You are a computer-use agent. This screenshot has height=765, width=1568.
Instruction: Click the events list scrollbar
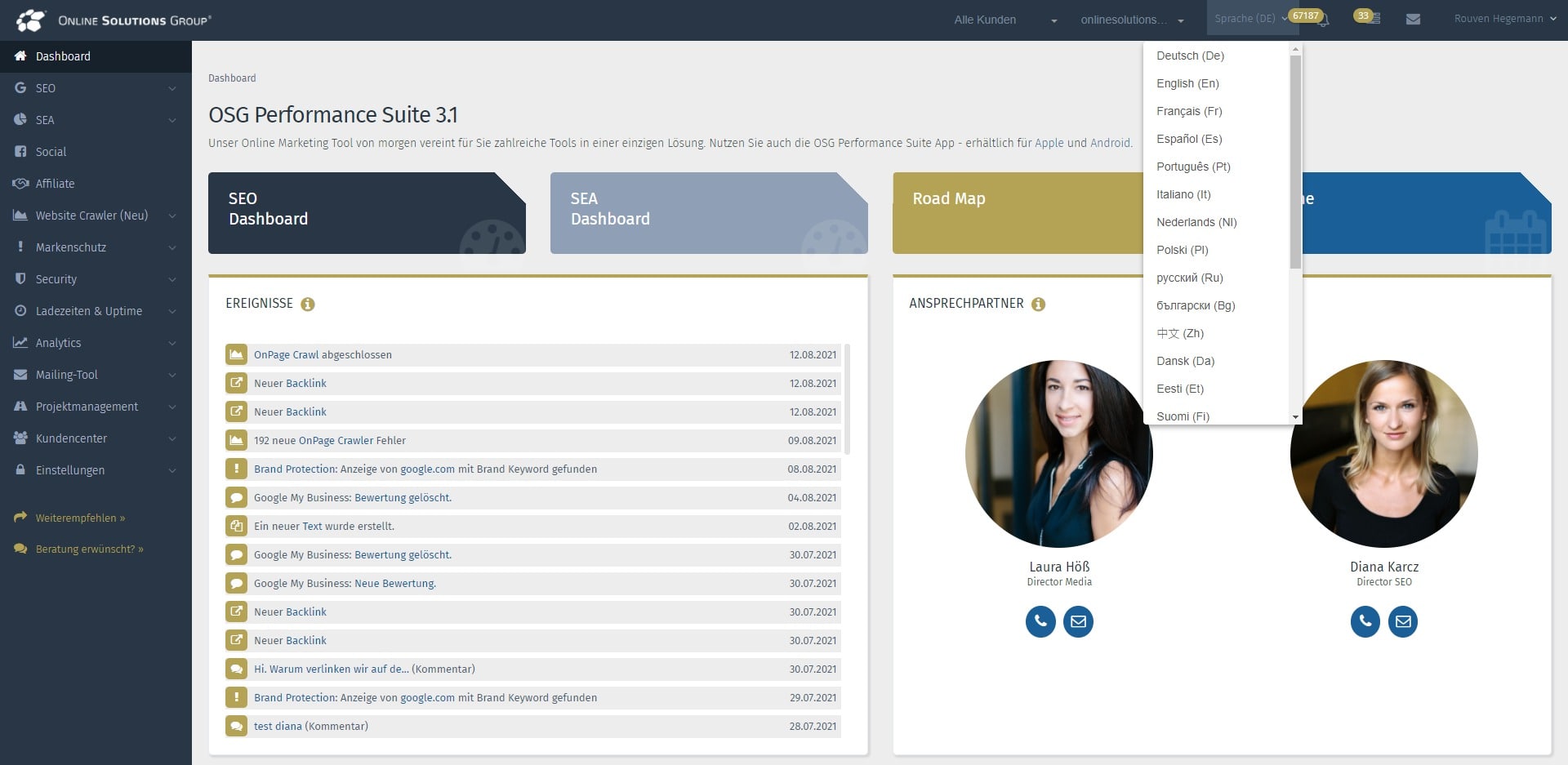pyautogui.click(x=847, y=399)
